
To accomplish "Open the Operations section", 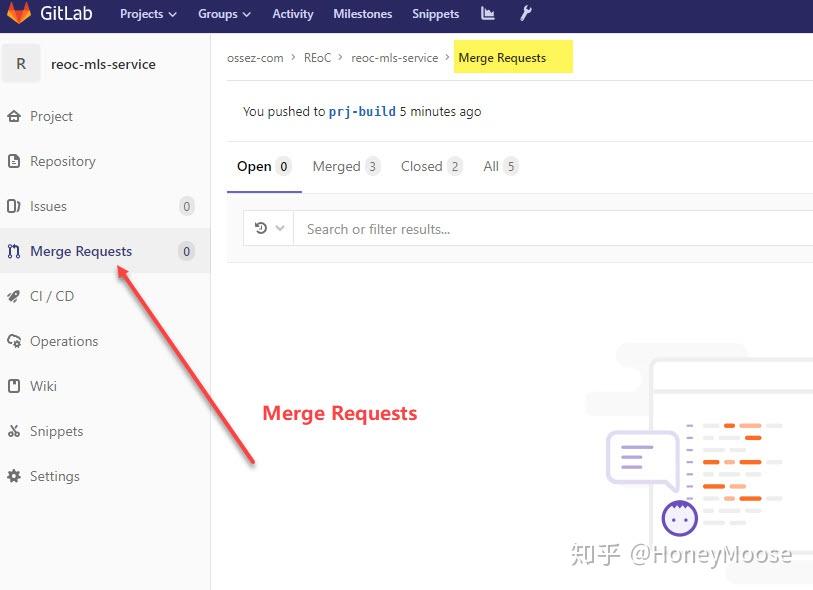I will 65,341.
